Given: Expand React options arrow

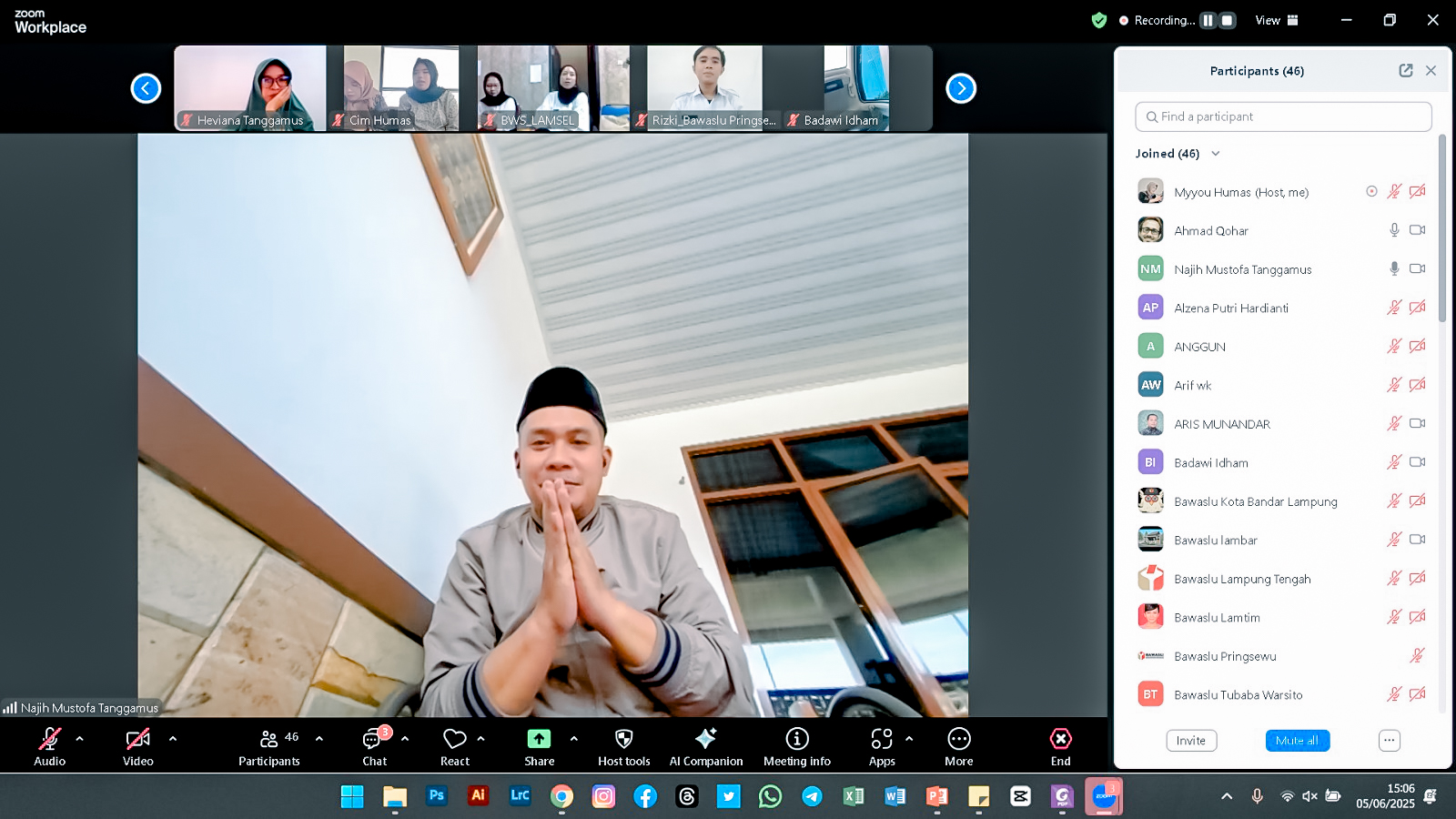Looking at the screenshot, I should (481, 738).
